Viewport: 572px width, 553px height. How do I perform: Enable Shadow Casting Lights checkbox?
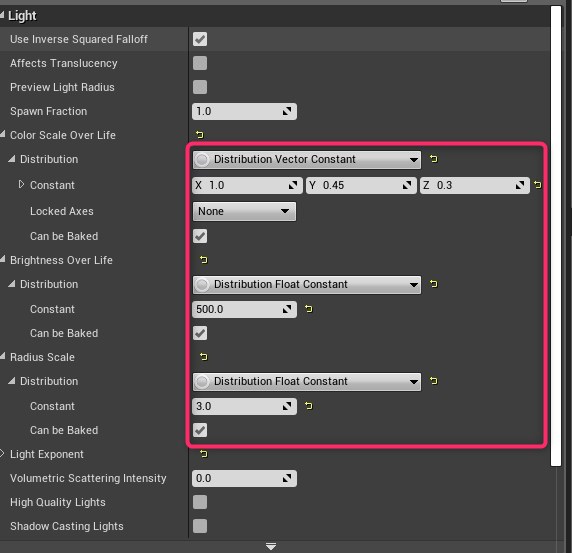(200, 526)
